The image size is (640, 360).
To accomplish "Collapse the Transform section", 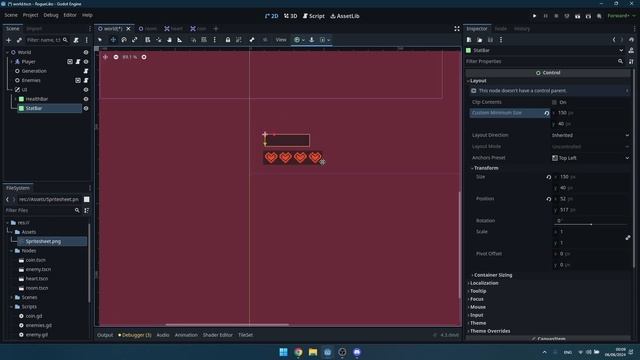I will coord(486,168).
